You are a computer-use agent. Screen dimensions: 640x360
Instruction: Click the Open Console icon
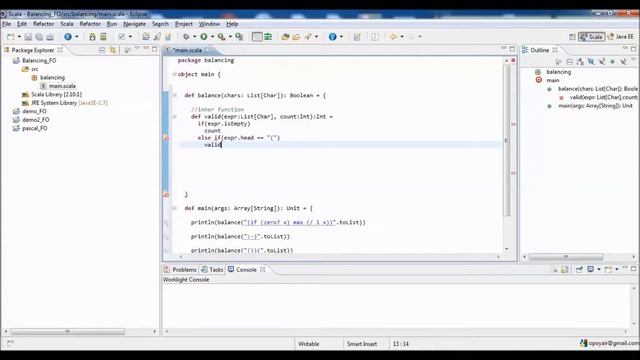tap(608, 269)
